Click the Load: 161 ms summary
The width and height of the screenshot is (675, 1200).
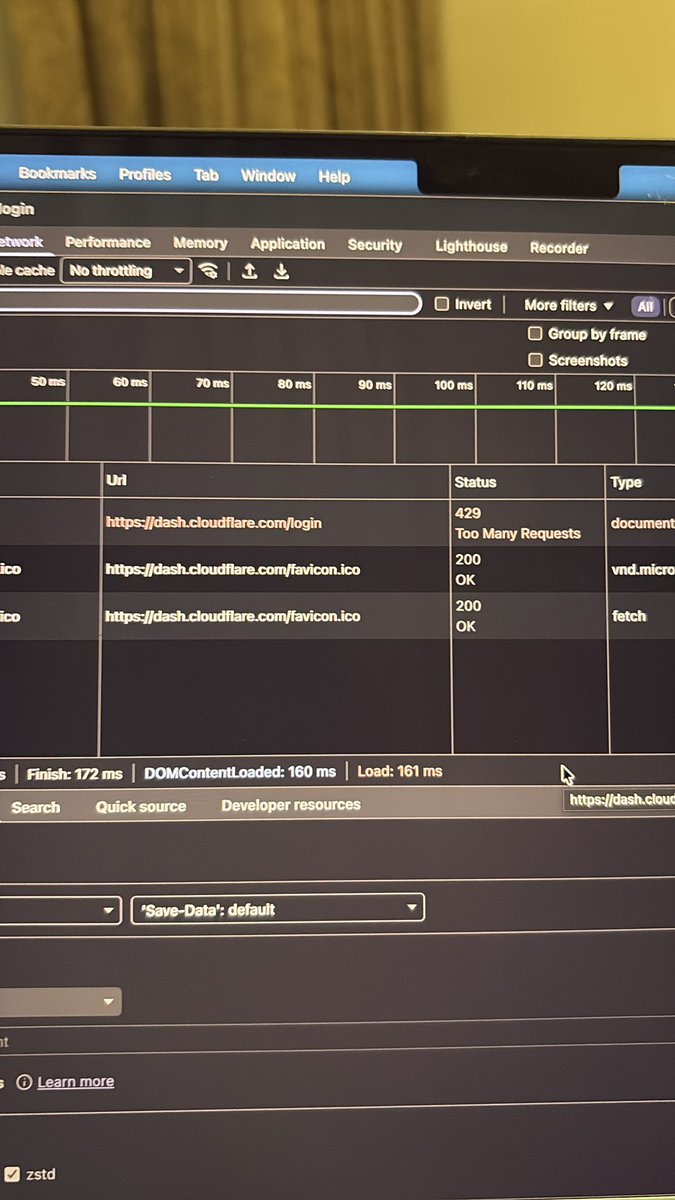click(x=399, y=771)
